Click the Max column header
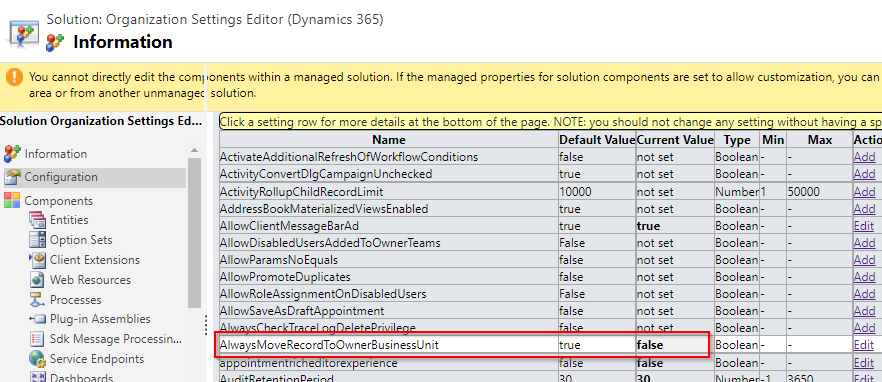The image size is (882, 382). 820,140
